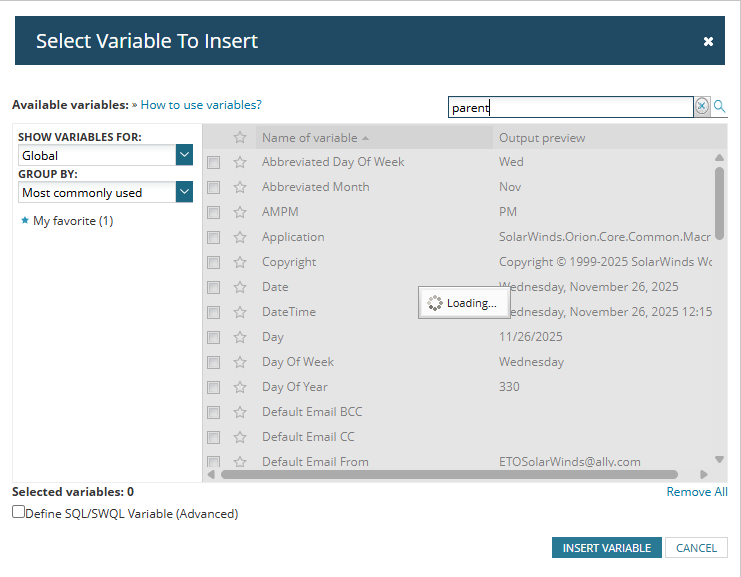Run search with magnifier icon
This screenshot has width=741, height=577.
719,106
